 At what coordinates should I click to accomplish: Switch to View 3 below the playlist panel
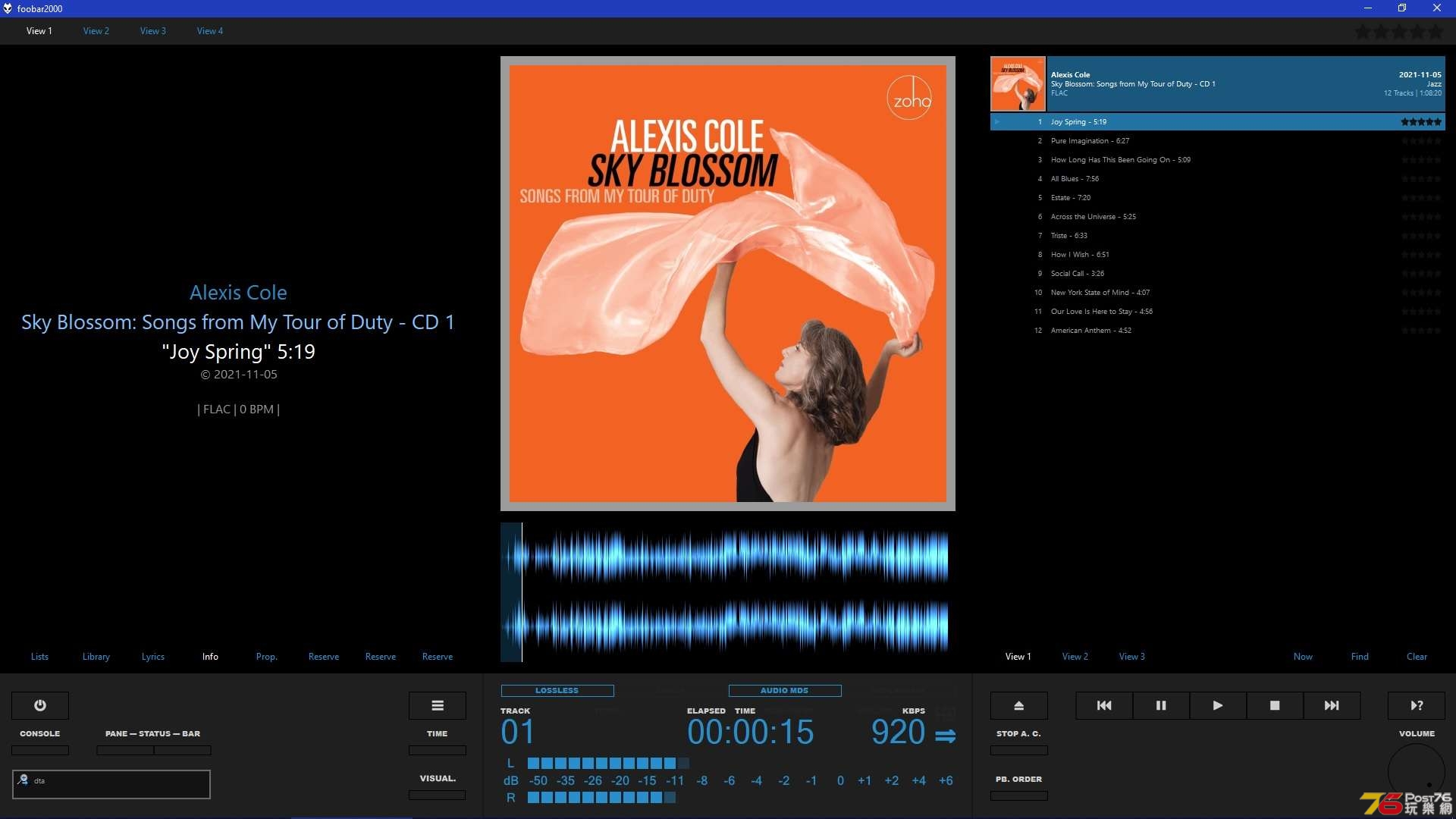click(1132, 657)
